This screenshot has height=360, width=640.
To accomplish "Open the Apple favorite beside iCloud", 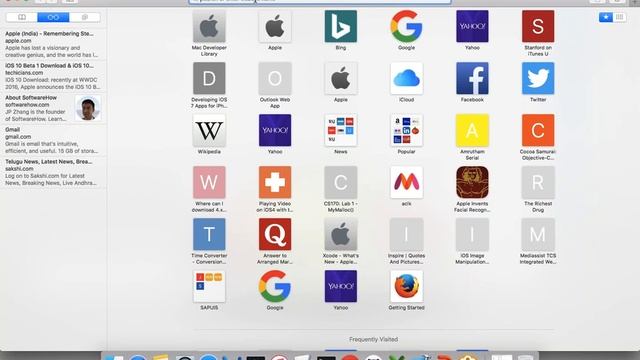I will click(x=340, y=78).
